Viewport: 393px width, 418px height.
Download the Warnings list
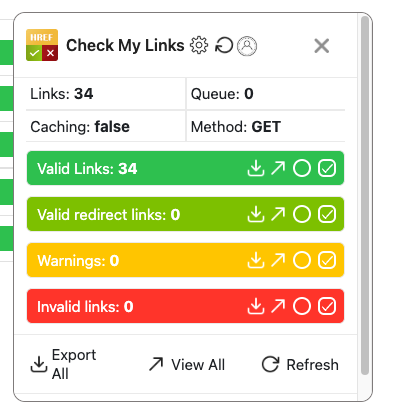(x=256, y=260)
